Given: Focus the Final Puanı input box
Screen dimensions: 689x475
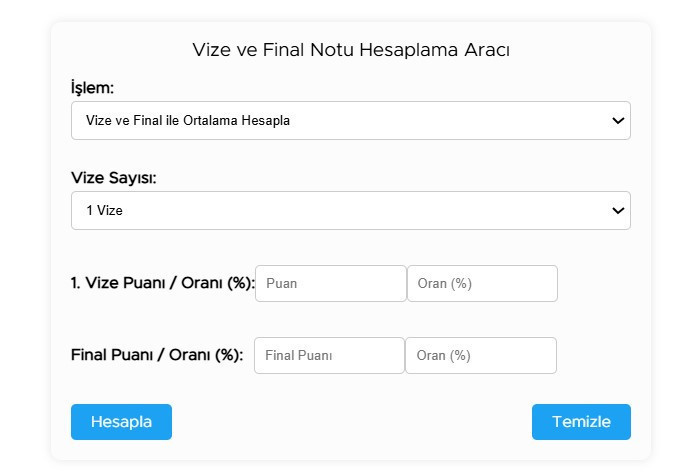Looking at the screenshot, I should click(329, 355).
